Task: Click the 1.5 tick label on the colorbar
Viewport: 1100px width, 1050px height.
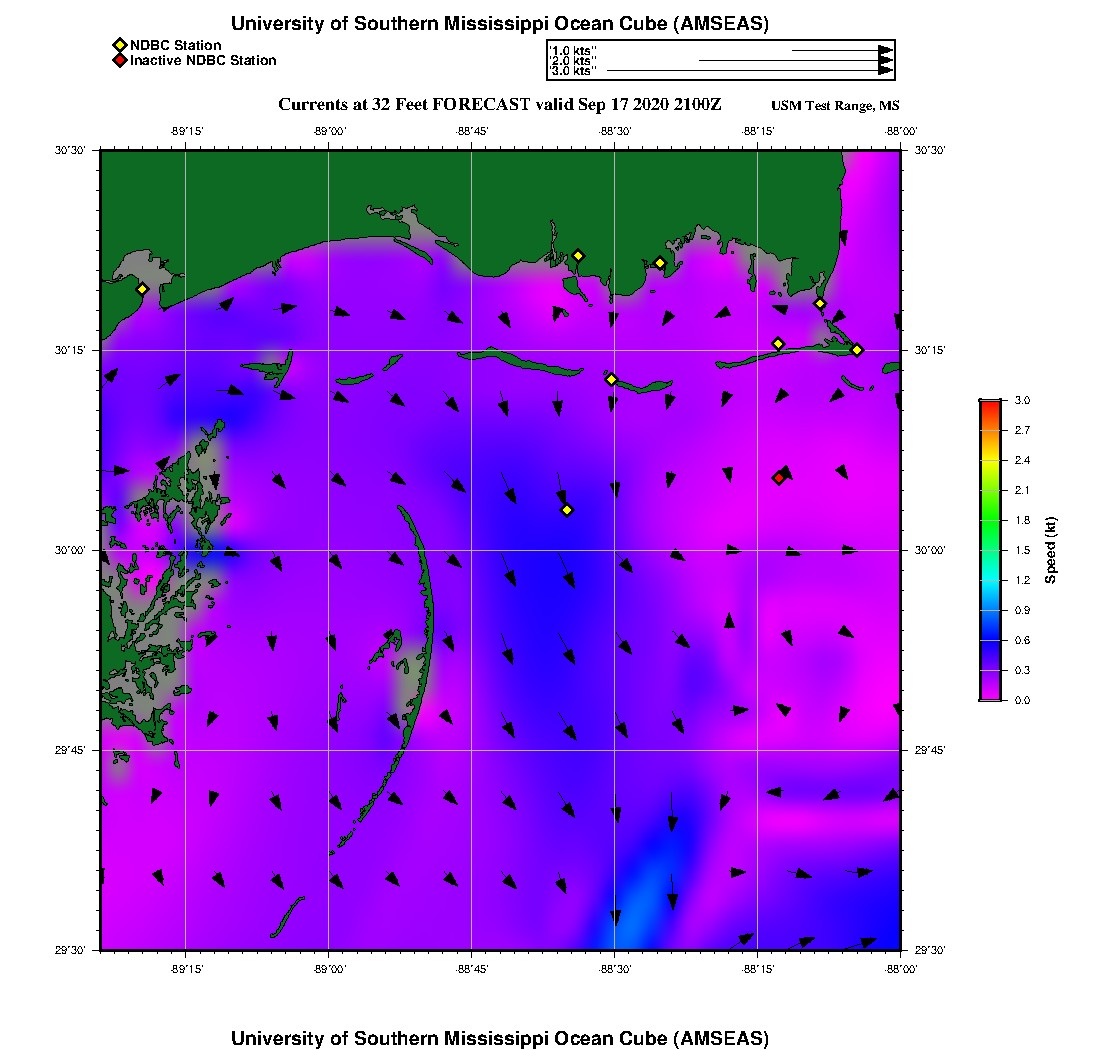Action: (x=1022, y=550)
